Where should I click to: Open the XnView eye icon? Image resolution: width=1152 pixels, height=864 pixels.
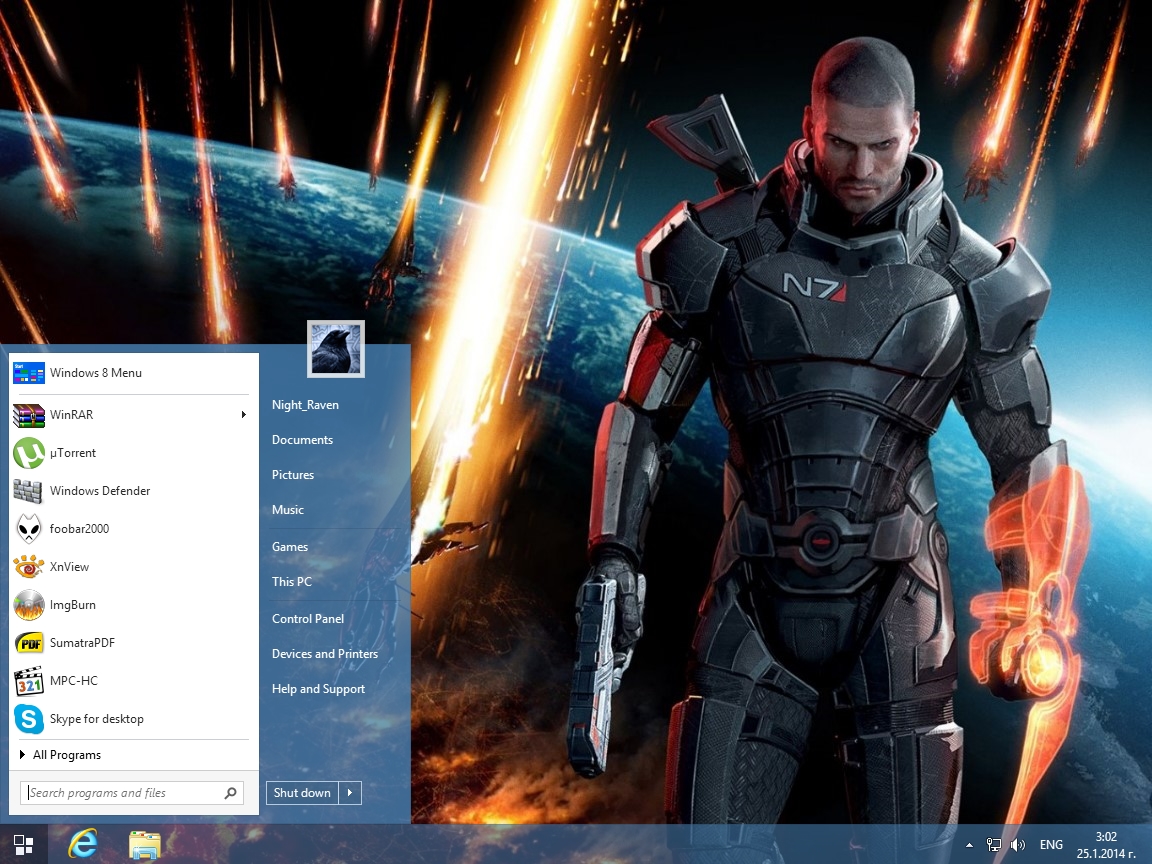29,566
